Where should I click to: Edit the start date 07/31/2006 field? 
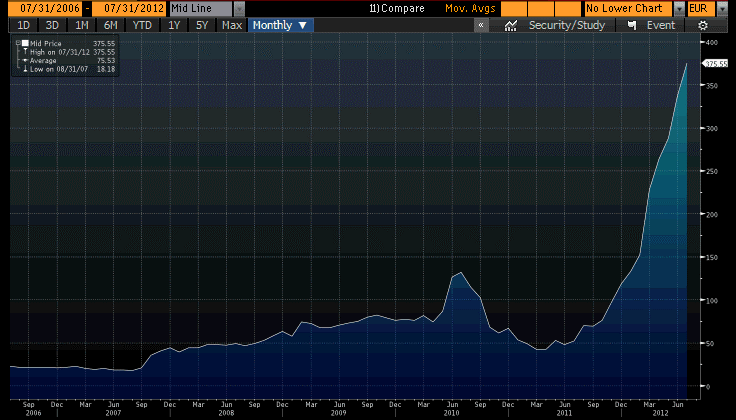46,8
